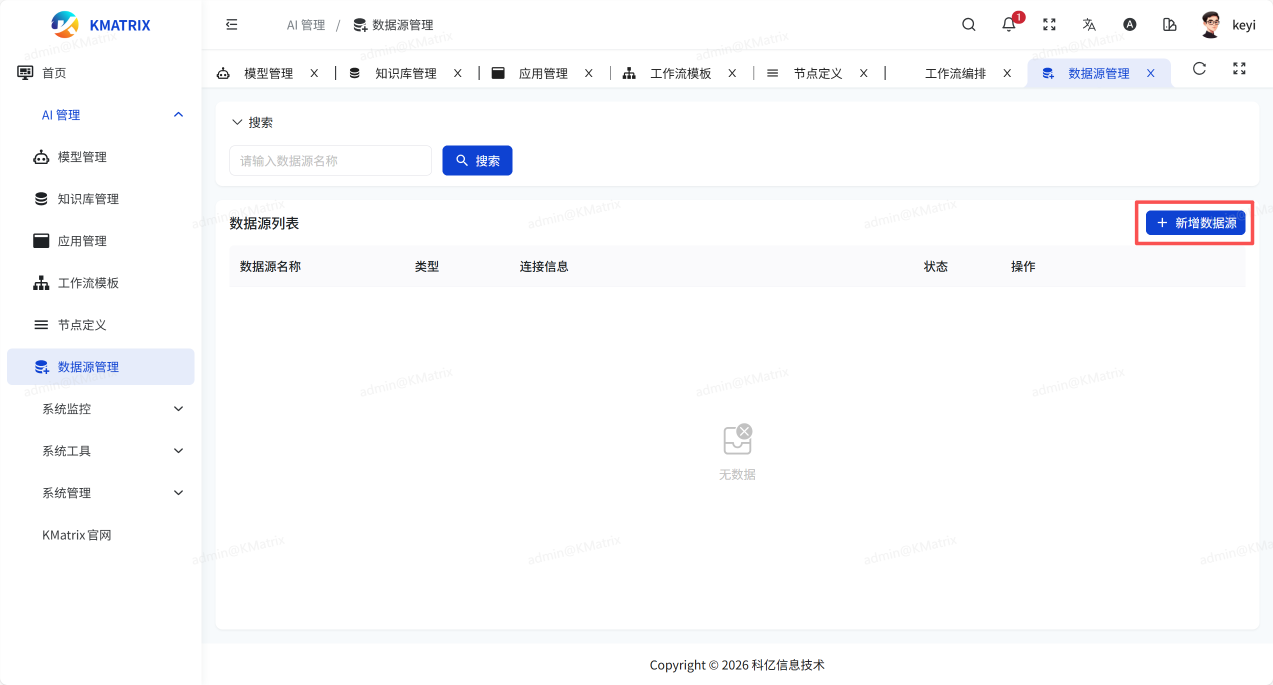1273x685 pixels.
Task: Open the theme settings icon
Action: pos(1169,25)
